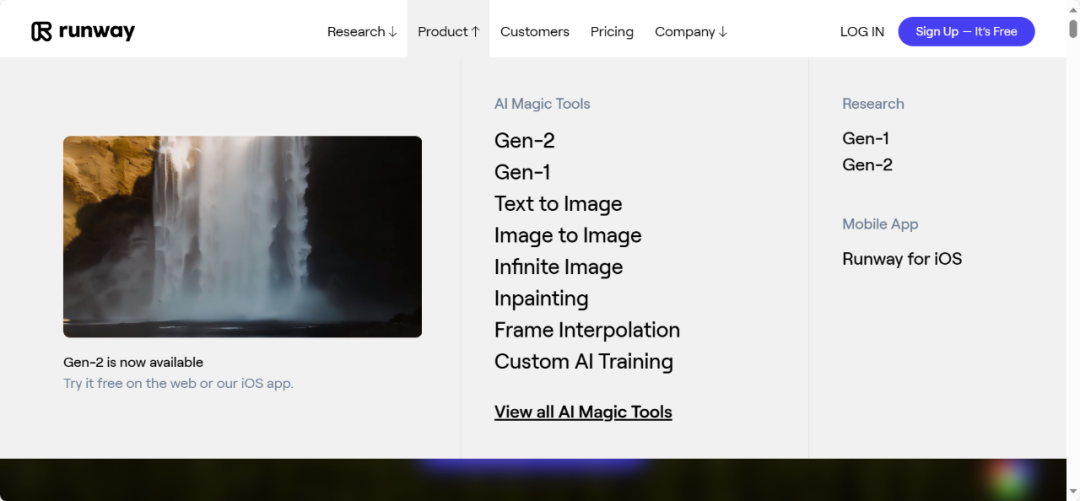The width and height of the screenshot is (1080, 501).
Task: Click the 'Gen-2 is now available' text
Action: click(133, 362)
